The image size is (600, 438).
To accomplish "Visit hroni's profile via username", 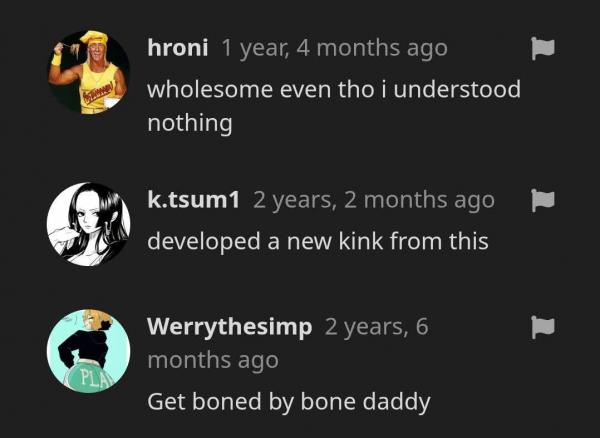I will click(x=178, y=48).
